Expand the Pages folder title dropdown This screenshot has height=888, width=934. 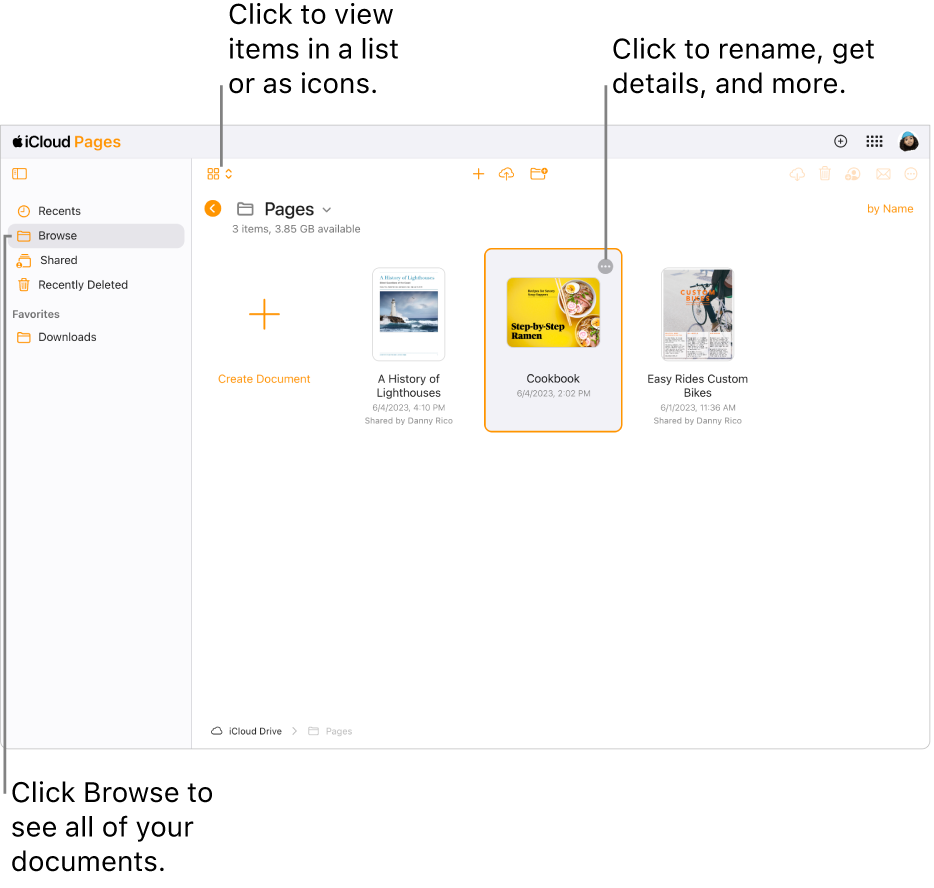326,209
